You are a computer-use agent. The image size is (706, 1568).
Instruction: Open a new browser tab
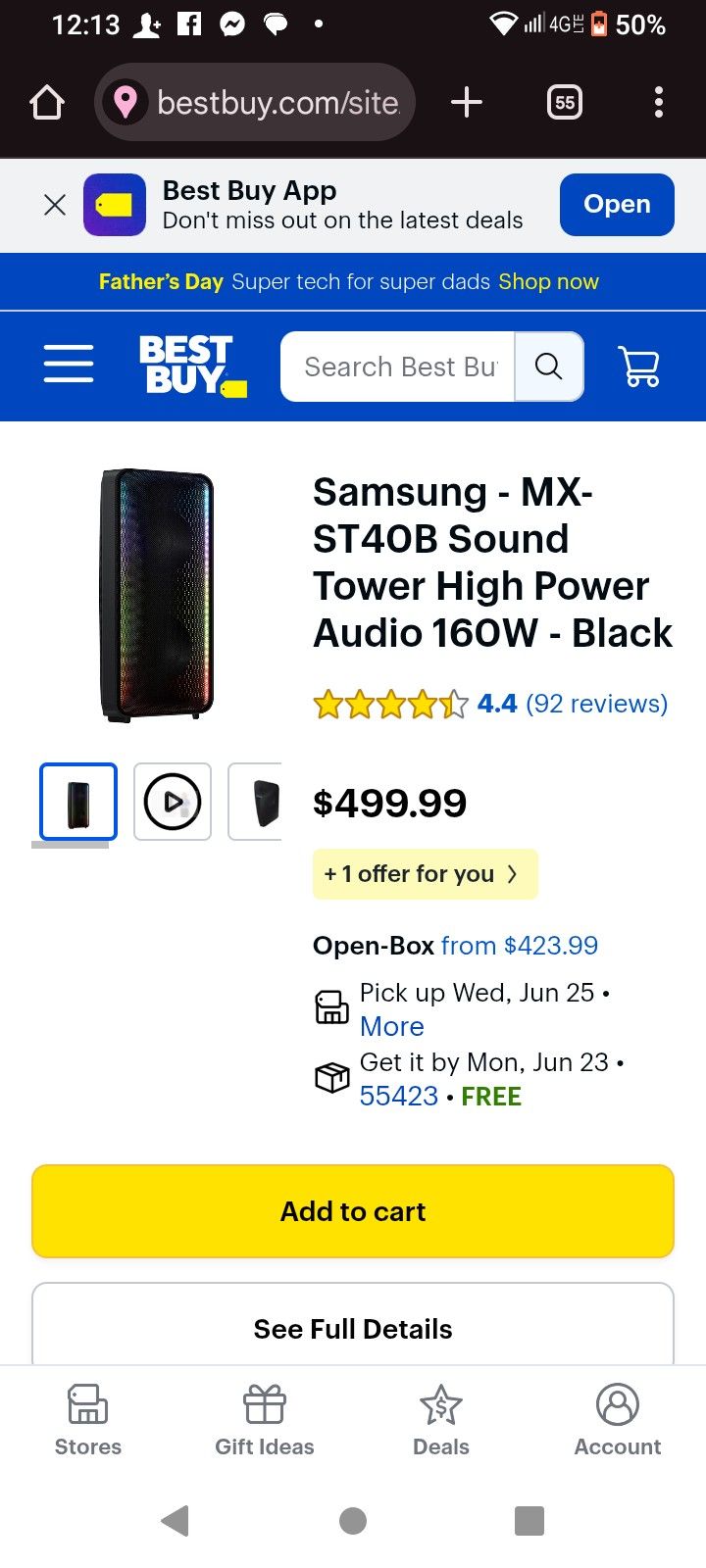(467, 101)
